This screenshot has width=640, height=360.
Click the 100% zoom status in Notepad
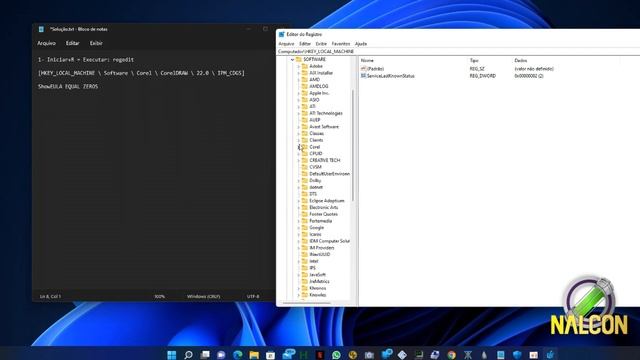pos(160,296)
